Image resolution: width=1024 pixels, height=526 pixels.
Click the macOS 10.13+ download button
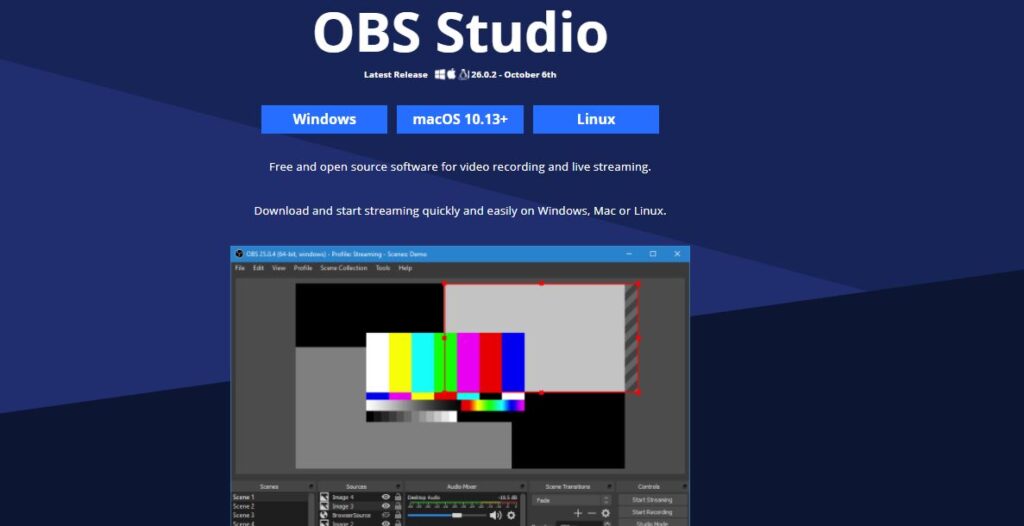(460, 119)
